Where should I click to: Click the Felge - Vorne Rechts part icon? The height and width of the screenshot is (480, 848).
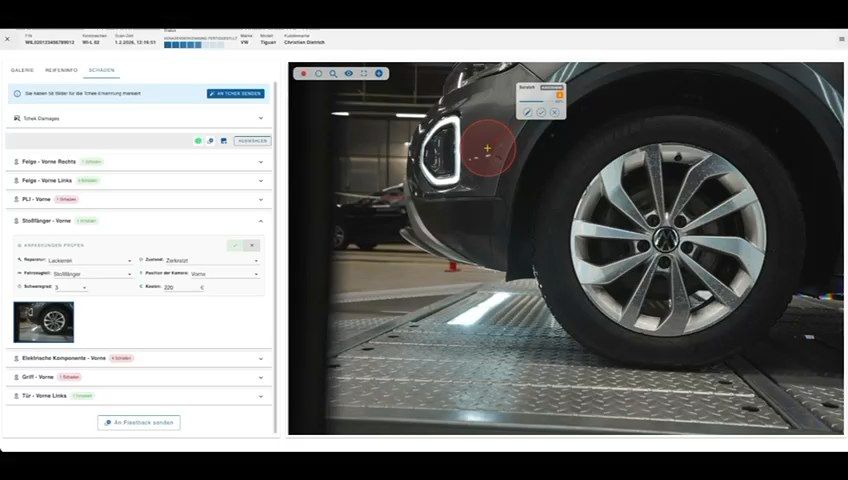tap(16, 162)
